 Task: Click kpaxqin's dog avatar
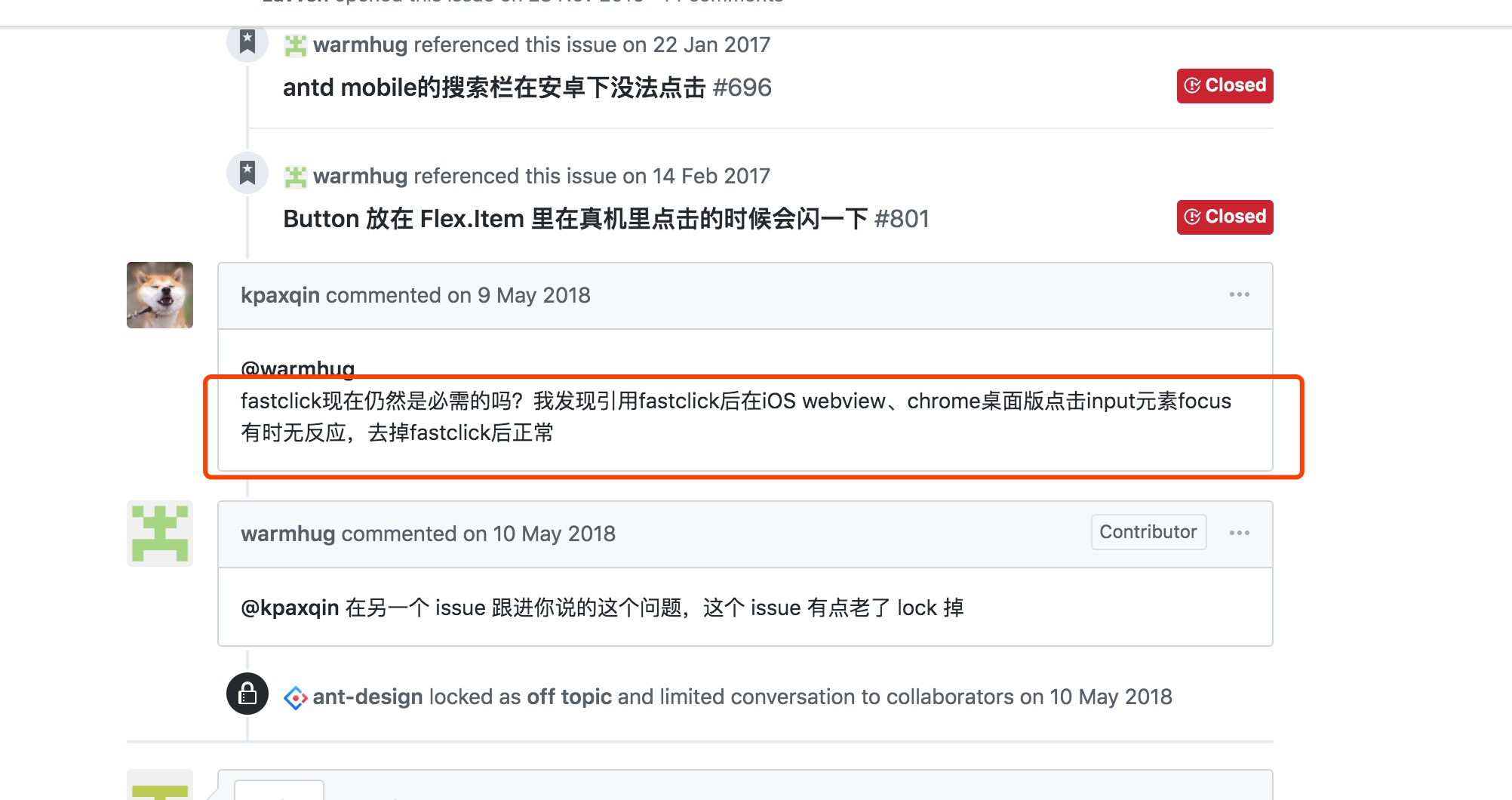pyautogui.click(x=159, y=295)
